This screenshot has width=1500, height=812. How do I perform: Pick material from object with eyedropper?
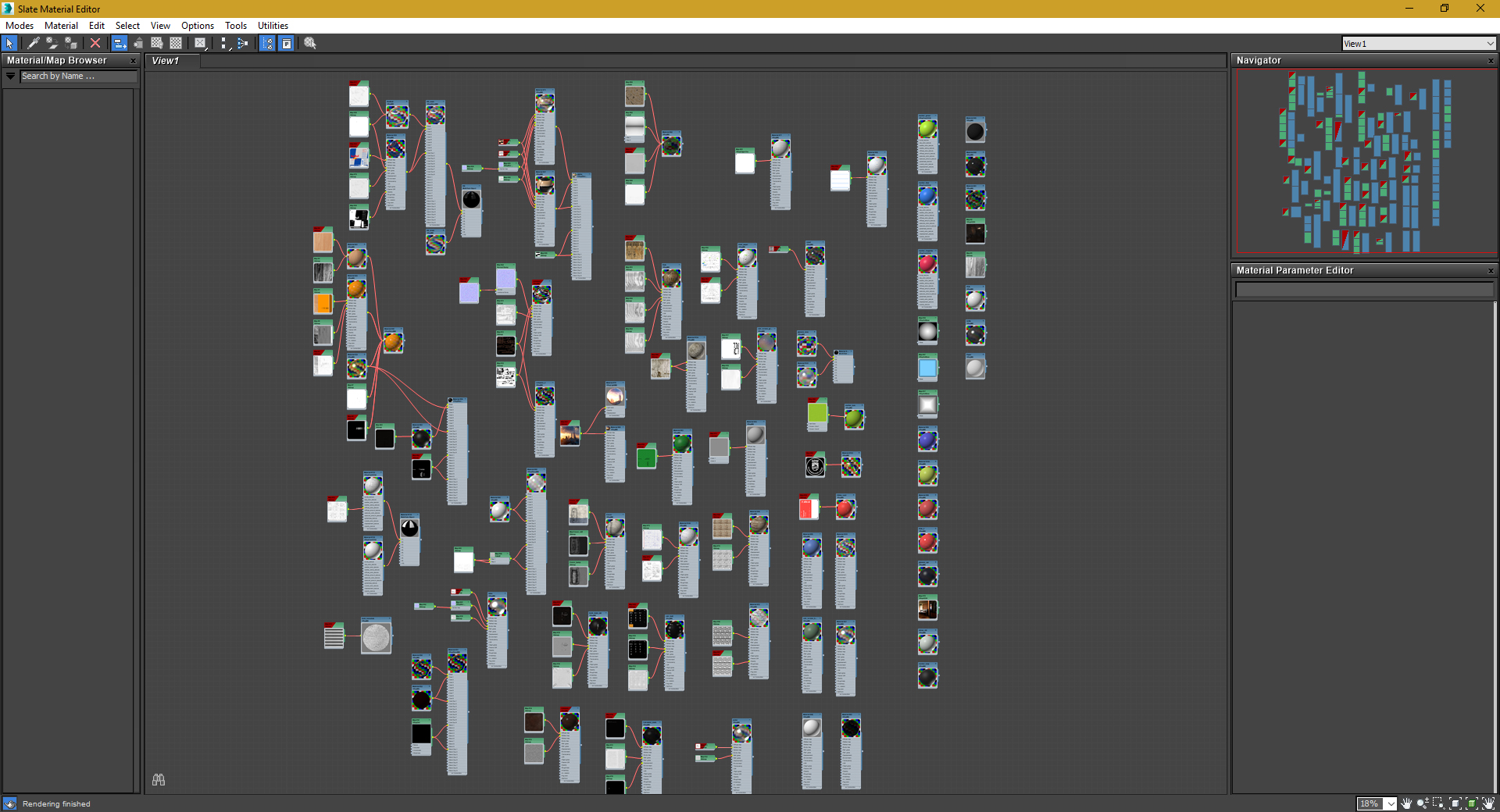point(34,44)
